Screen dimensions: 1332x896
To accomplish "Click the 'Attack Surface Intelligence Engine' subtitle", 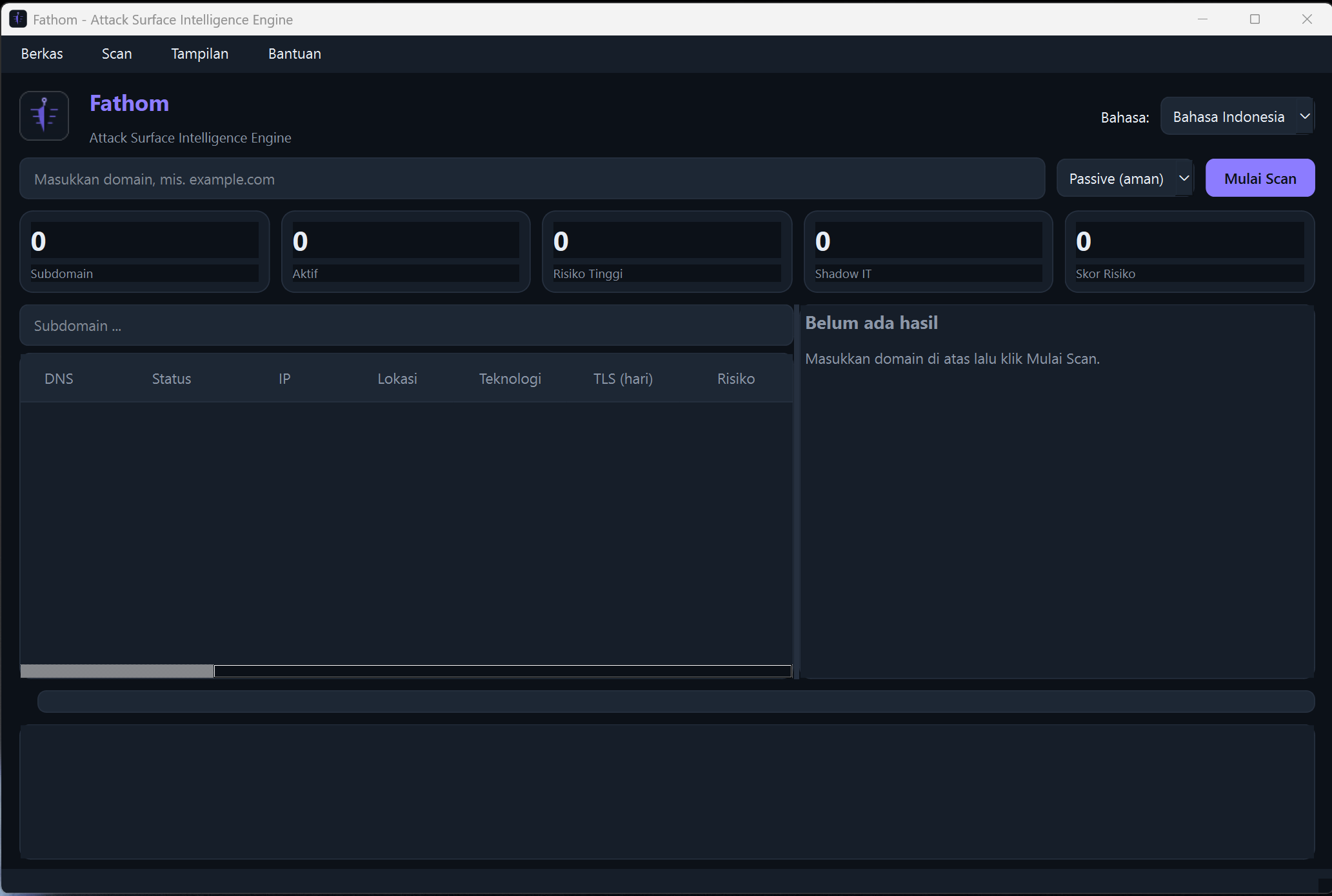I will coord(190,138).
